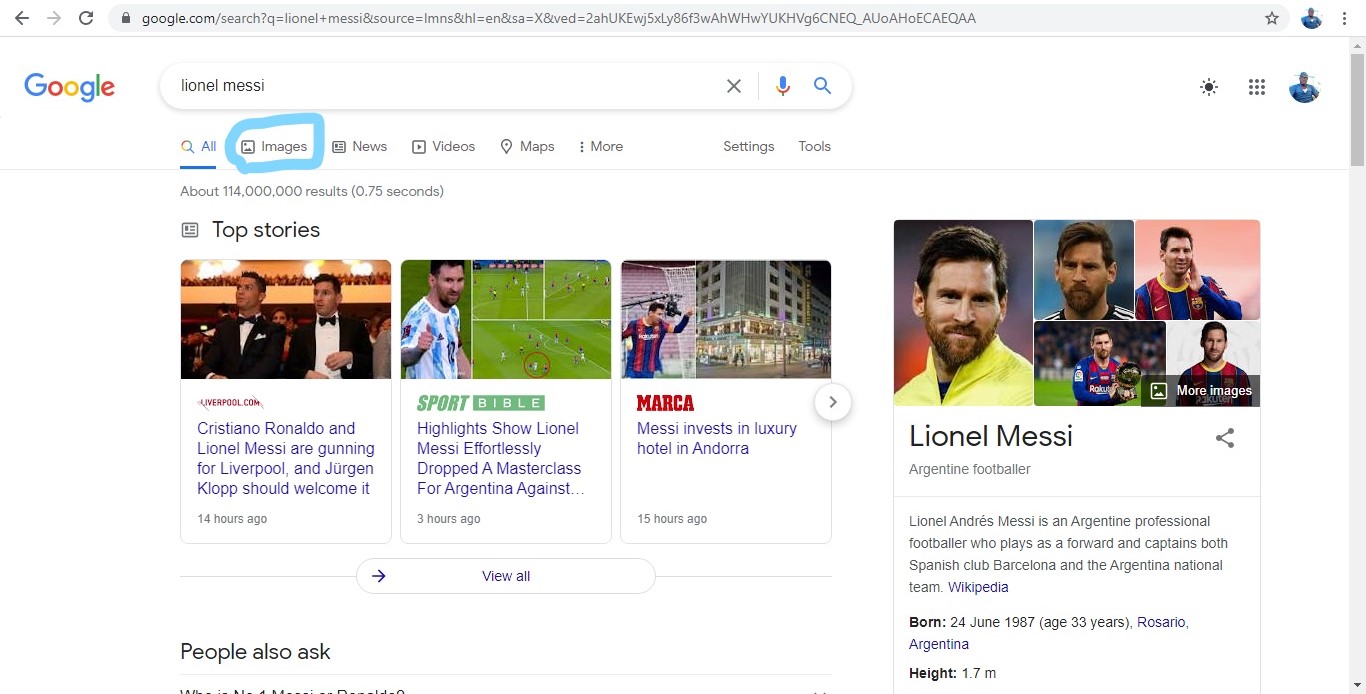1366x694 pixels.
Task: Click the browser forward arrow
Action: pyautogui.click(x=53, y=18)
